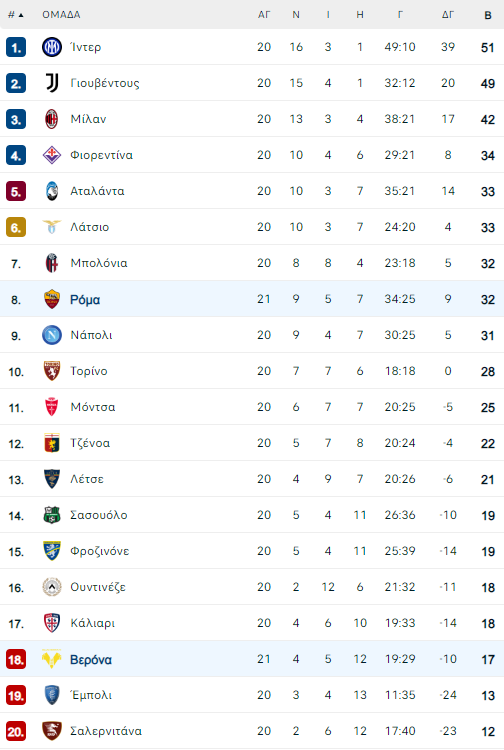Click the red position 20 badge
504x750 pixels.
coord(16,731)
